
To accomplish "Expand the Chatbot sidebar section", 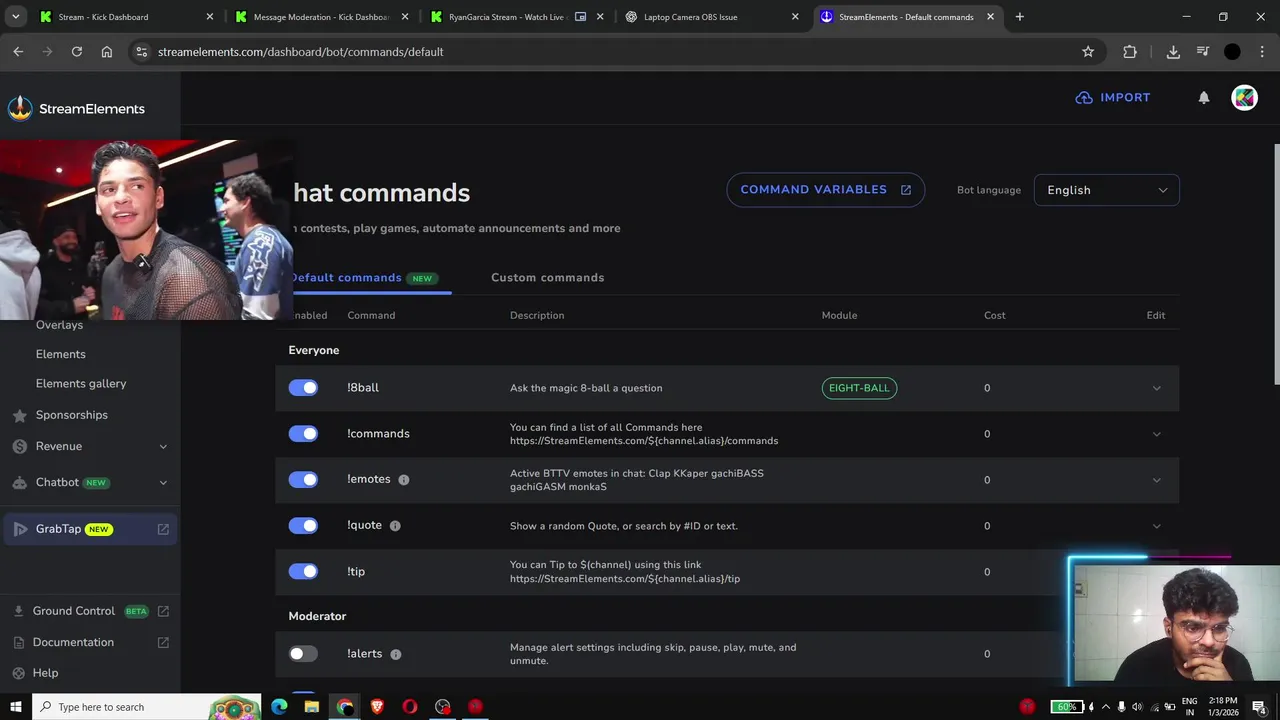I will [x=163, y=482].
